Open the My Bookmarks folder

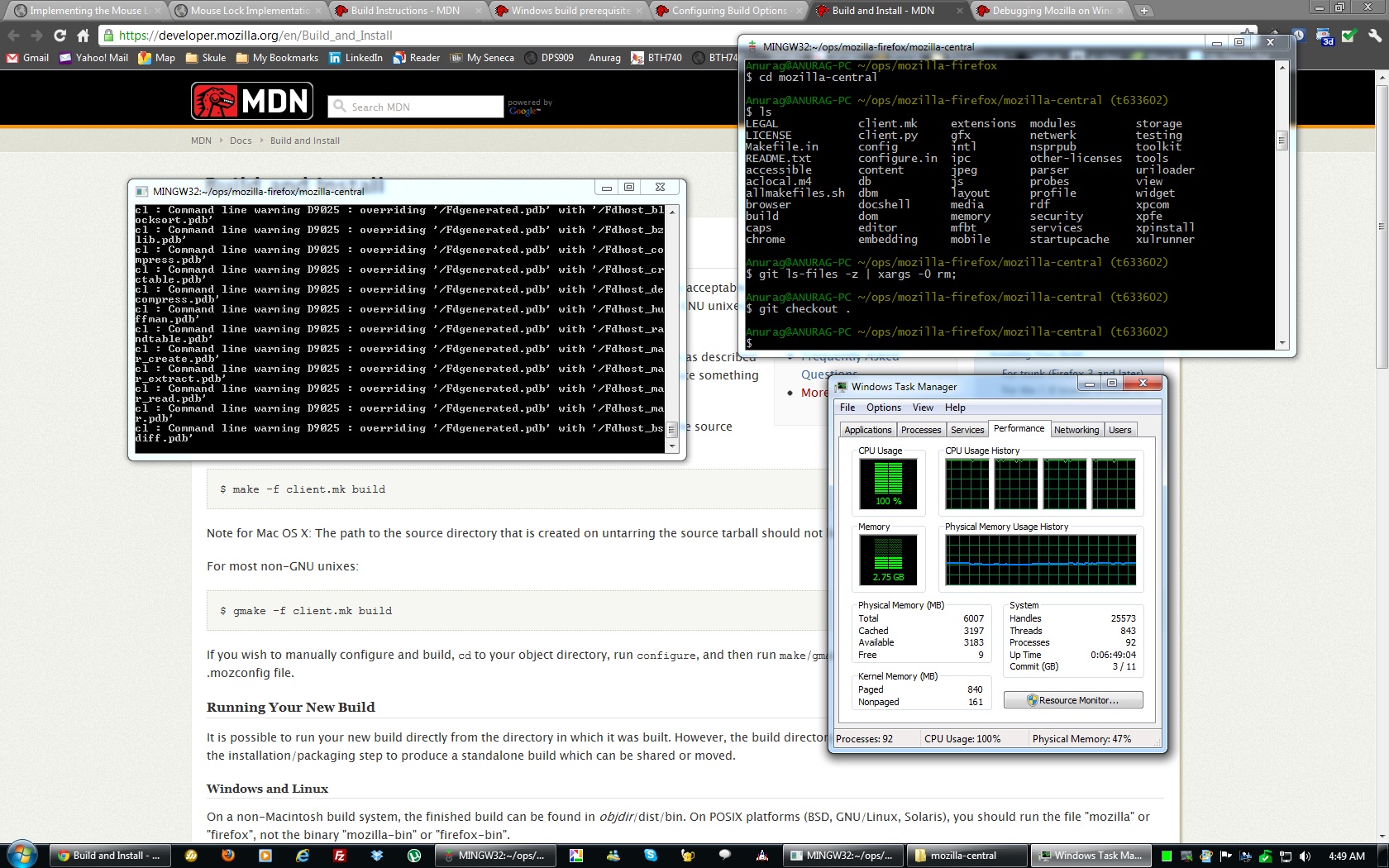point(277,58)
